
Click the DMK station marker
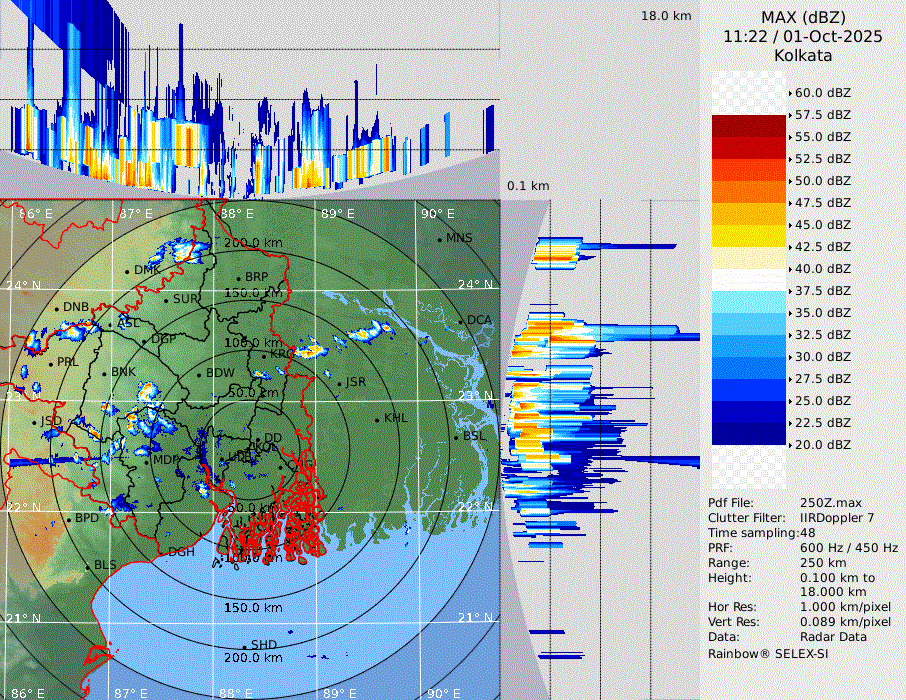point(127,271)
